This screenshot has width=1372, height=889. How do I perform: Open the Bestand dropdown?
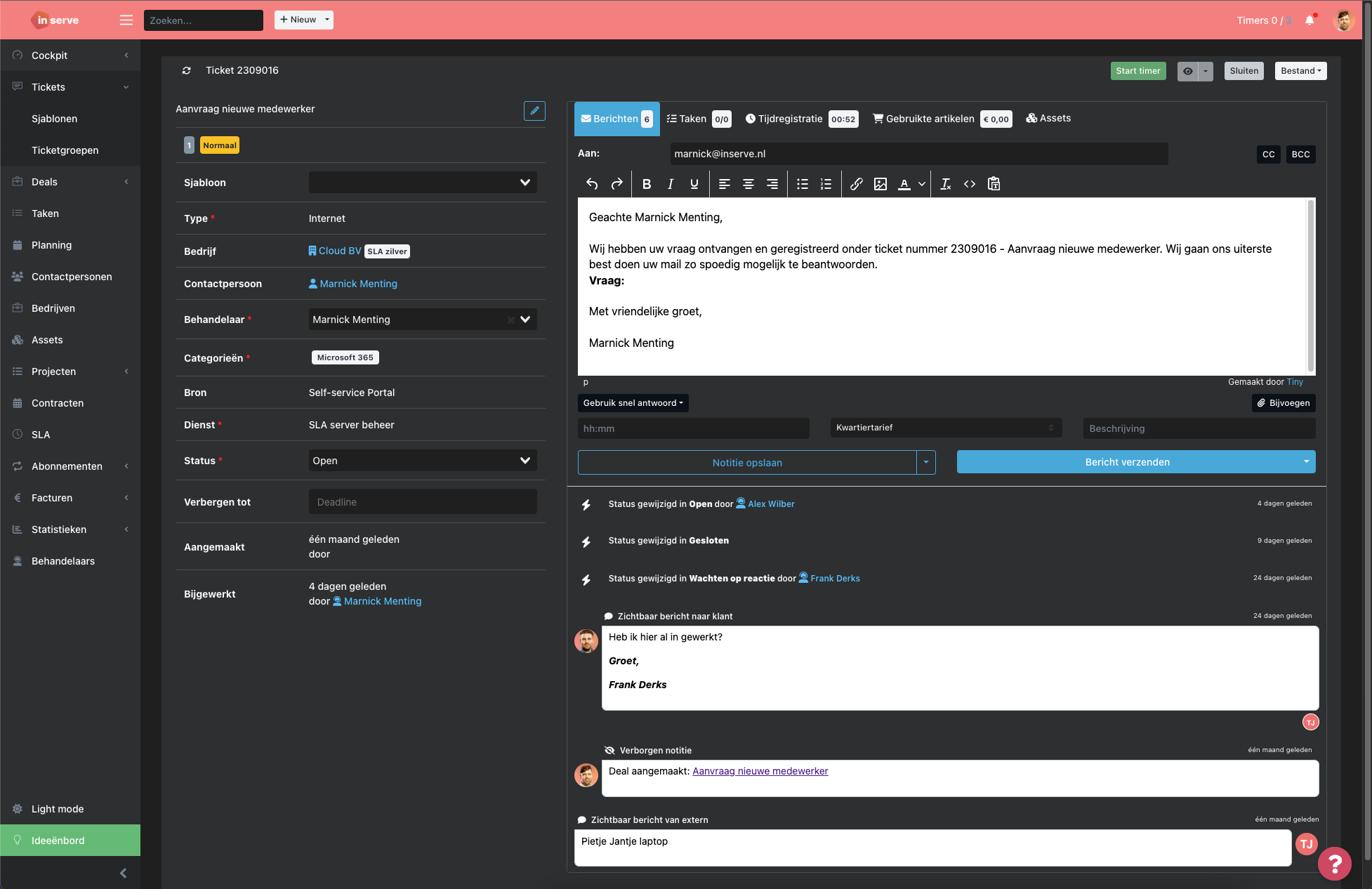pyautogui.click(x=1300, y=70)
